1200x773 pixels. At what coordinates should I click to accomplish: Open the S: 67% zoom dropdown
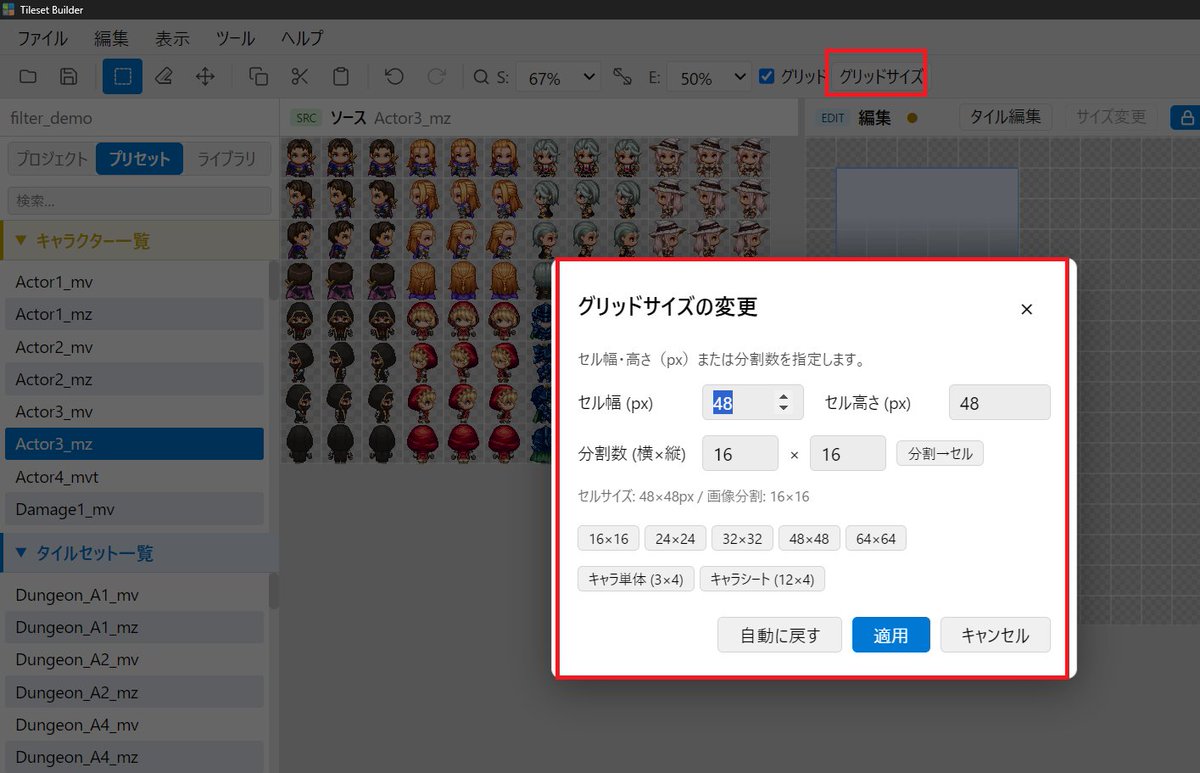coord(557,77)
